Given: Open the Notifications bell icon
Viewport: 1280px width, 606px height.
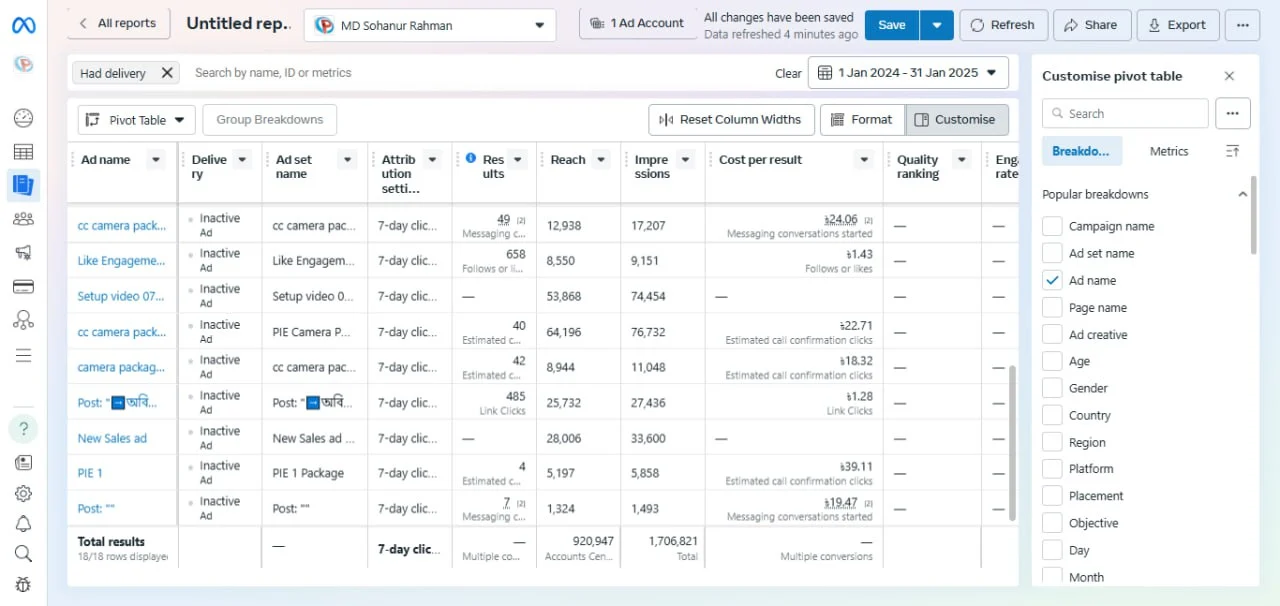Looking at the screenshot, I should (x=23, y=523).
